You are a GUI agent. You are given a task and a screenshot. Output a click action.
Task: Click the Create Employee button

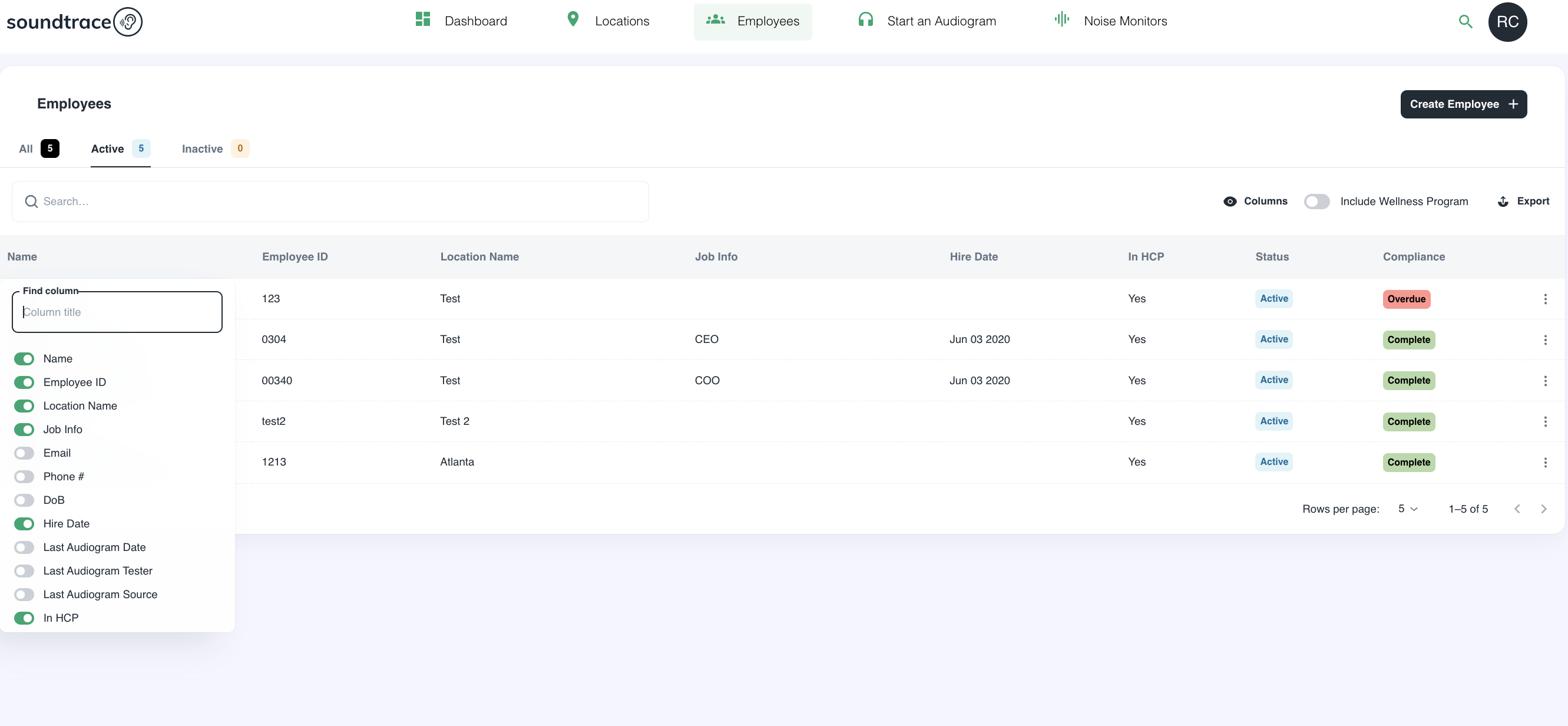(x=1463, y=104)
